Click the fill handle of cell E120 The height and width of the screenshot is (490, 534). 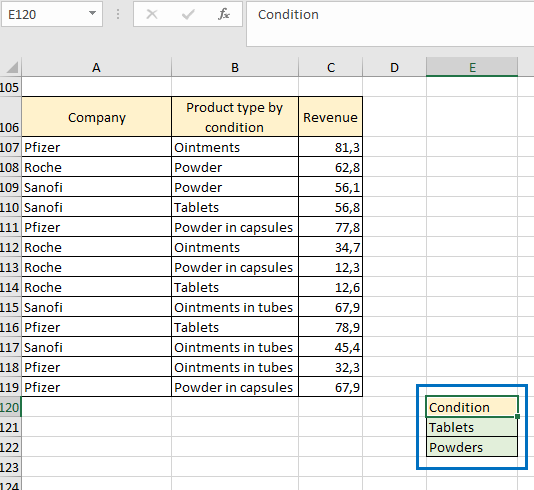tap(518, 416)
